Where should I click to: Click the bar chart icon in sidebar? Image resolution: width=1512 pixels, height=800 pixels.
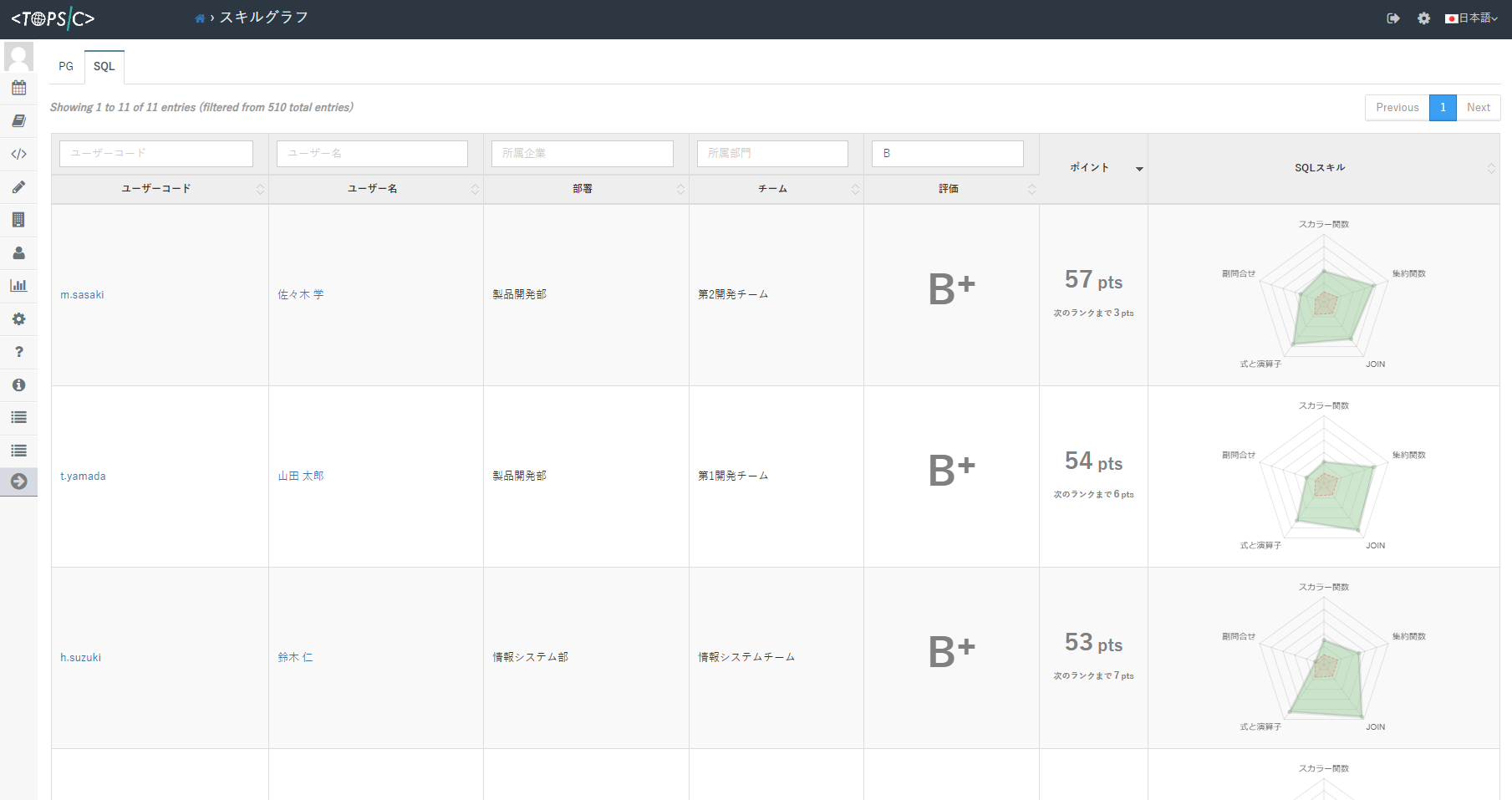(x=18, y=286)
